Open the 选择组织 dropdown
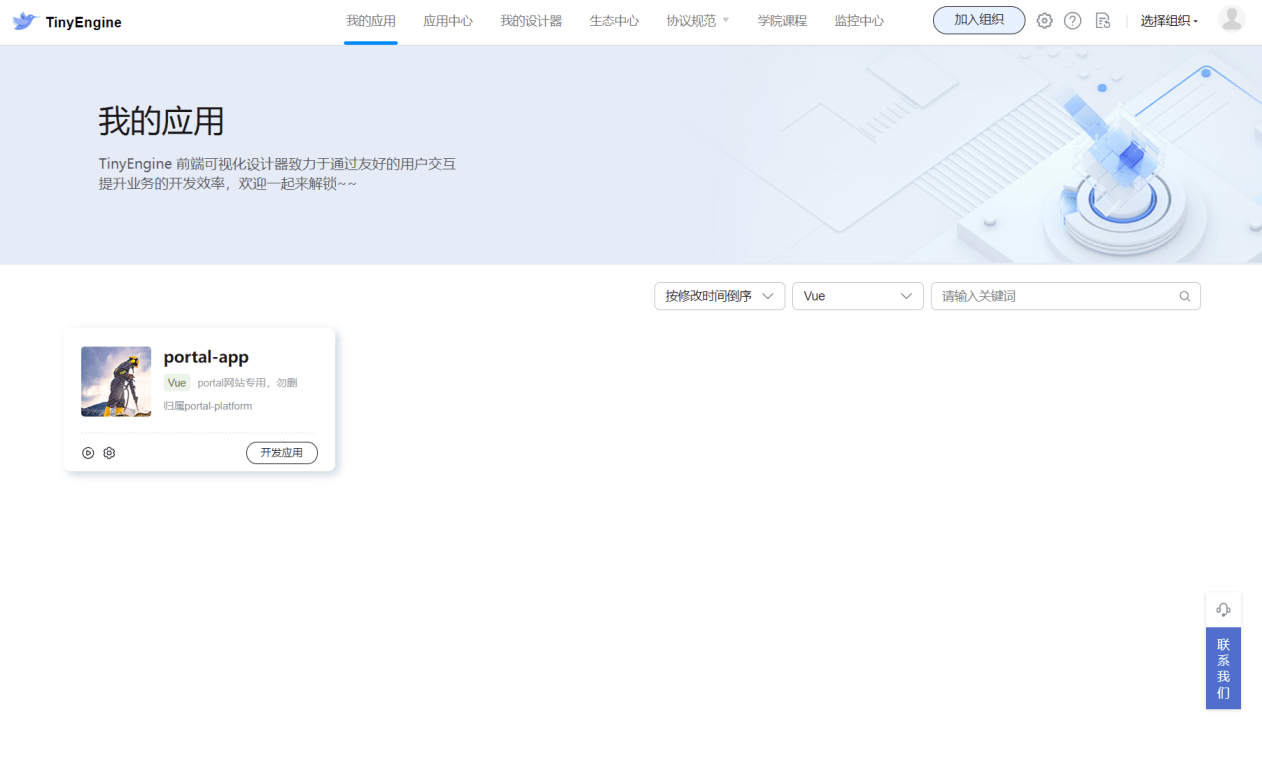Image resolution: width=1262 pixels, height=768 pixels. pyautogui.click(x=1168, y=19)
